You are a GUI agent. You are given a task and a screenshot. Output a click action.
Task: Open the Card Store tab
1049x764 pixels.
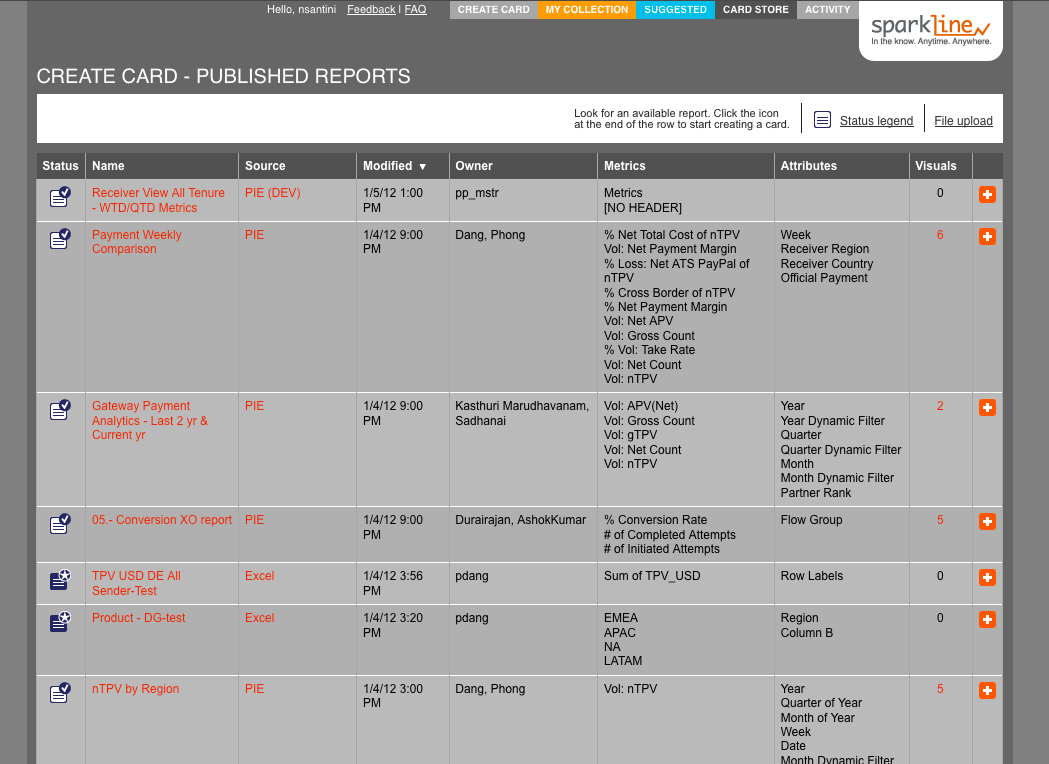click(x=755, y=9)
